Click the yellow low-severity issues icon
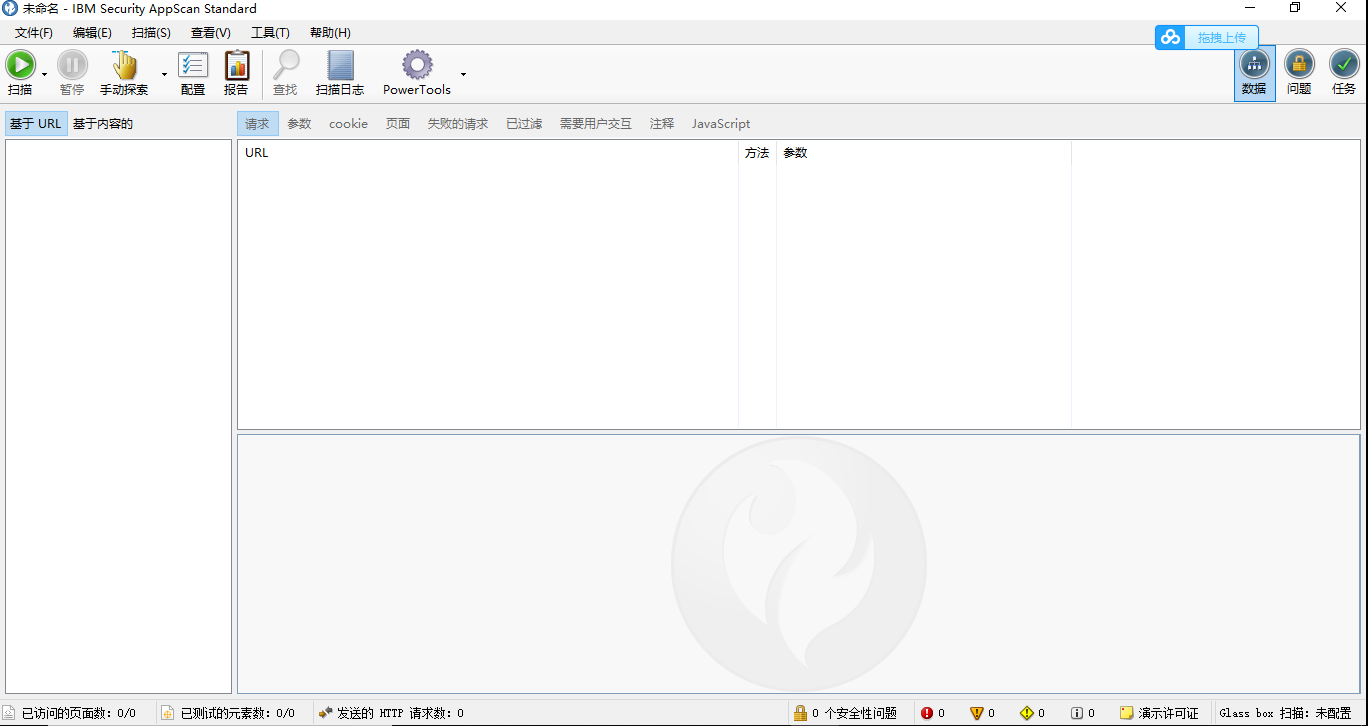The width and height of the screenshot is (1368, 726). 1027,713
